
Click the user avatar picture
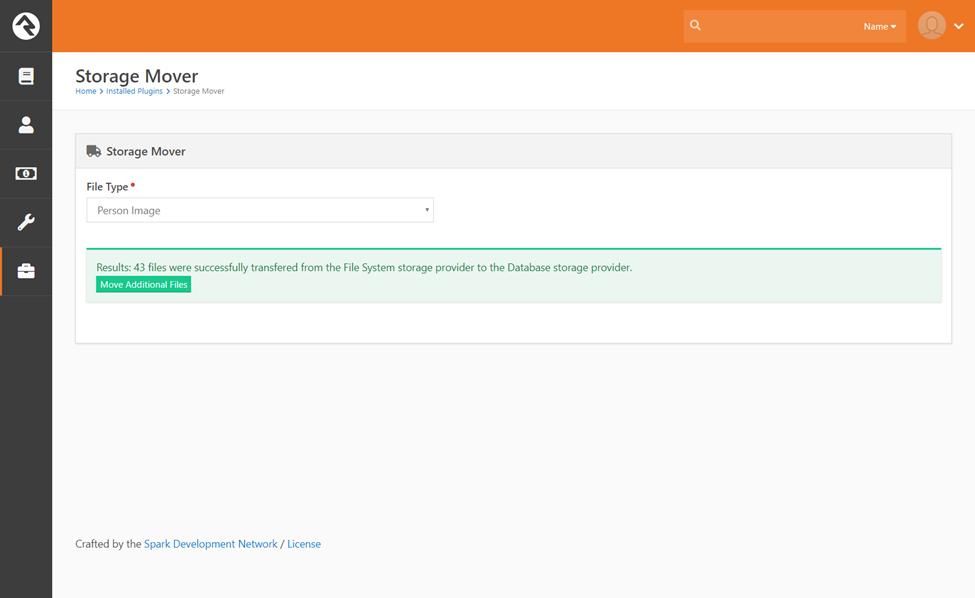point(931,25)
